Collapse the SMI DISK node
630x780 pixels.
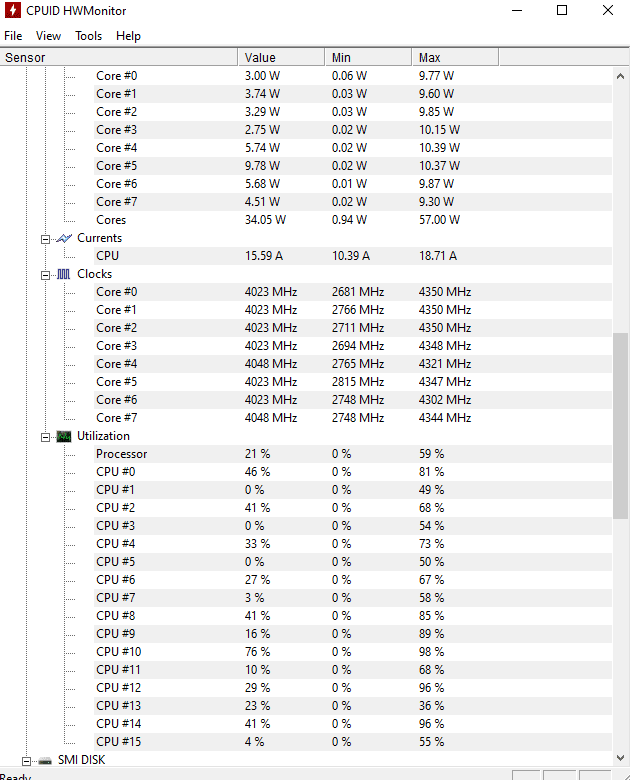coord(26,761)
